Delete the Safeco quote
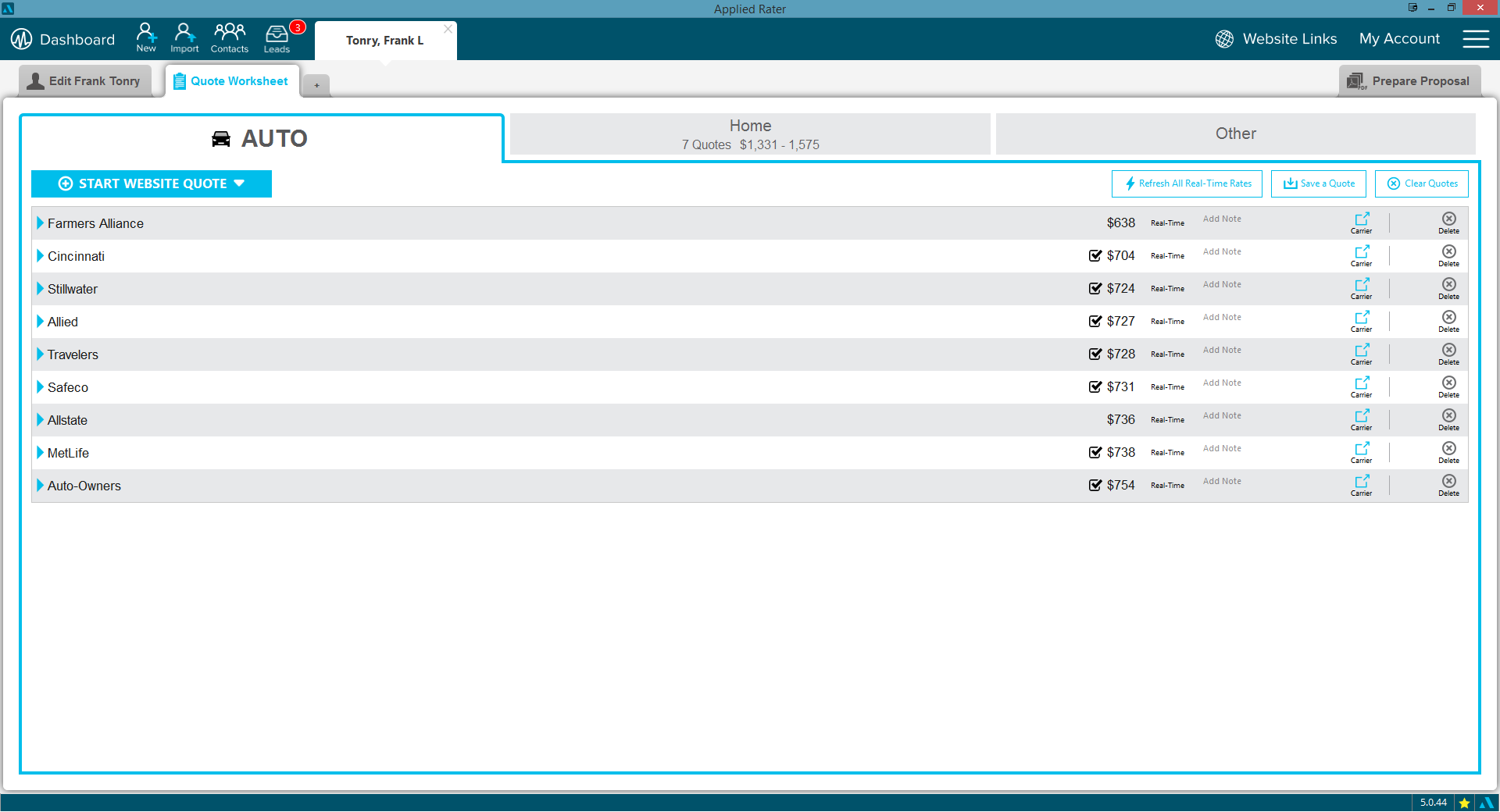The image size is (1500, 812). pos(1449,386)
